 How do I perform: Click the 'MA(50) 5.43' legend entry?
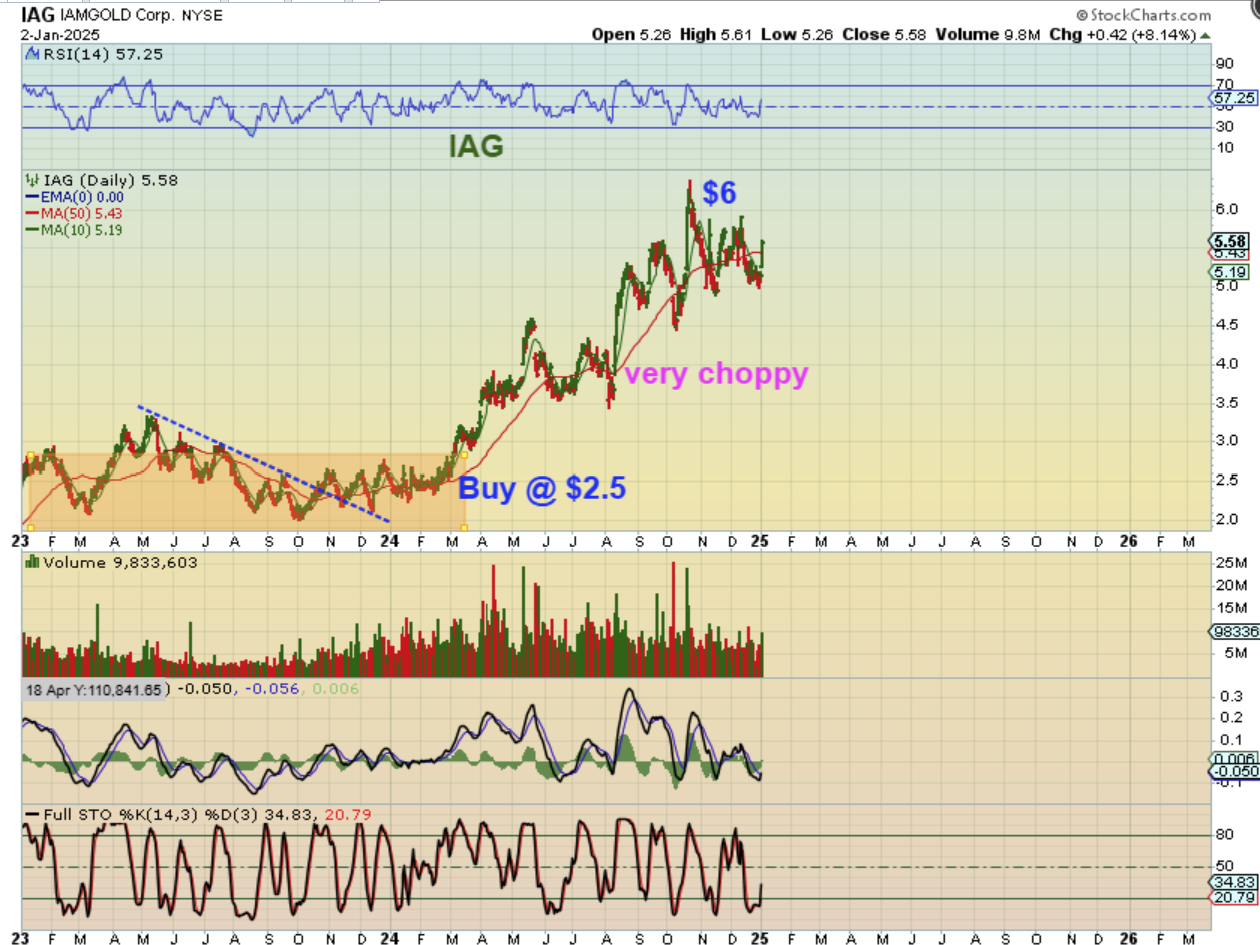81,214
